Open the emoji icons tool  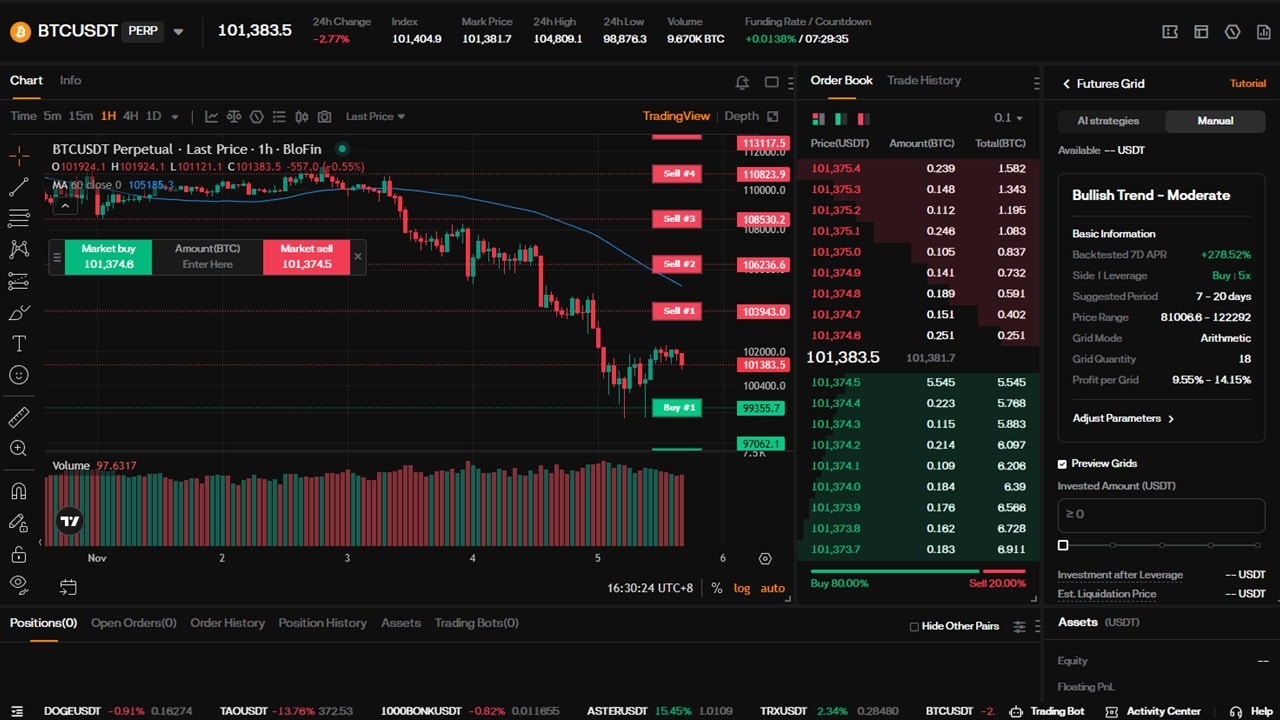click(x=18, y=375)
